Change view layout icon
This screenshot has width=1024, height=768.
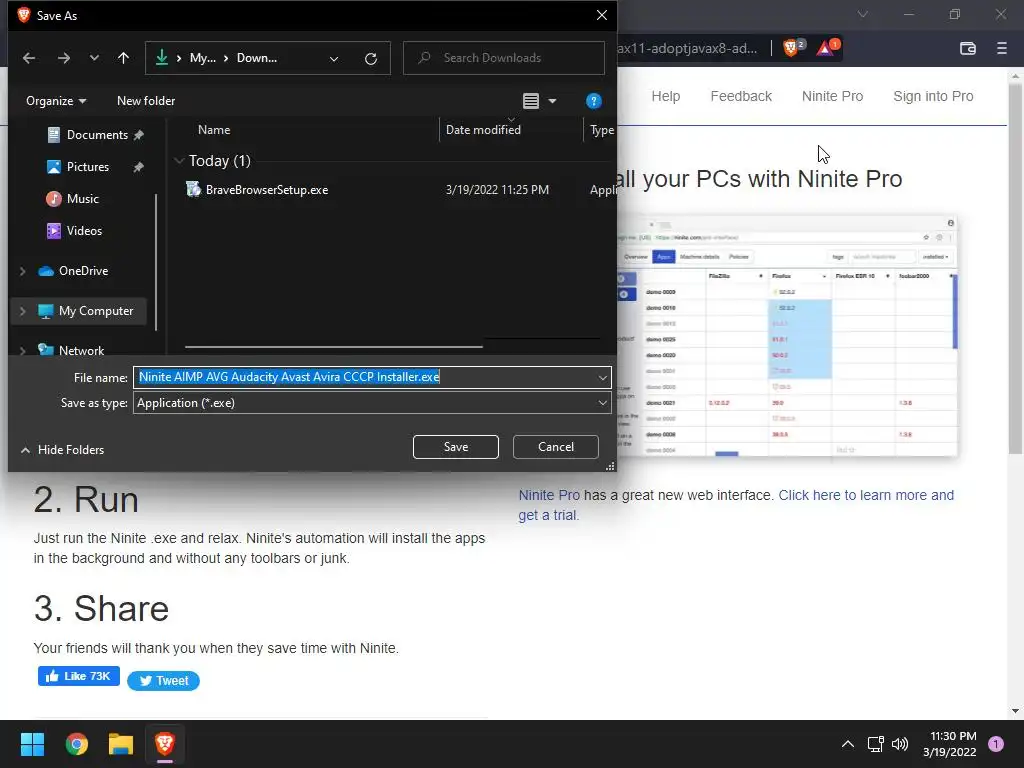pyautogui.click(x=531, y=101)
